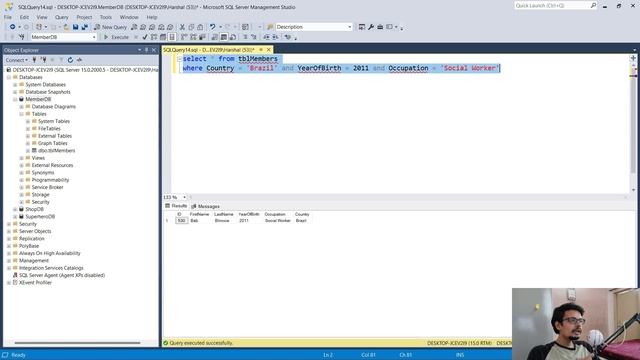Click the Parse checkmark icon
The image size is (640, 360).
click(x=144, y=37)
